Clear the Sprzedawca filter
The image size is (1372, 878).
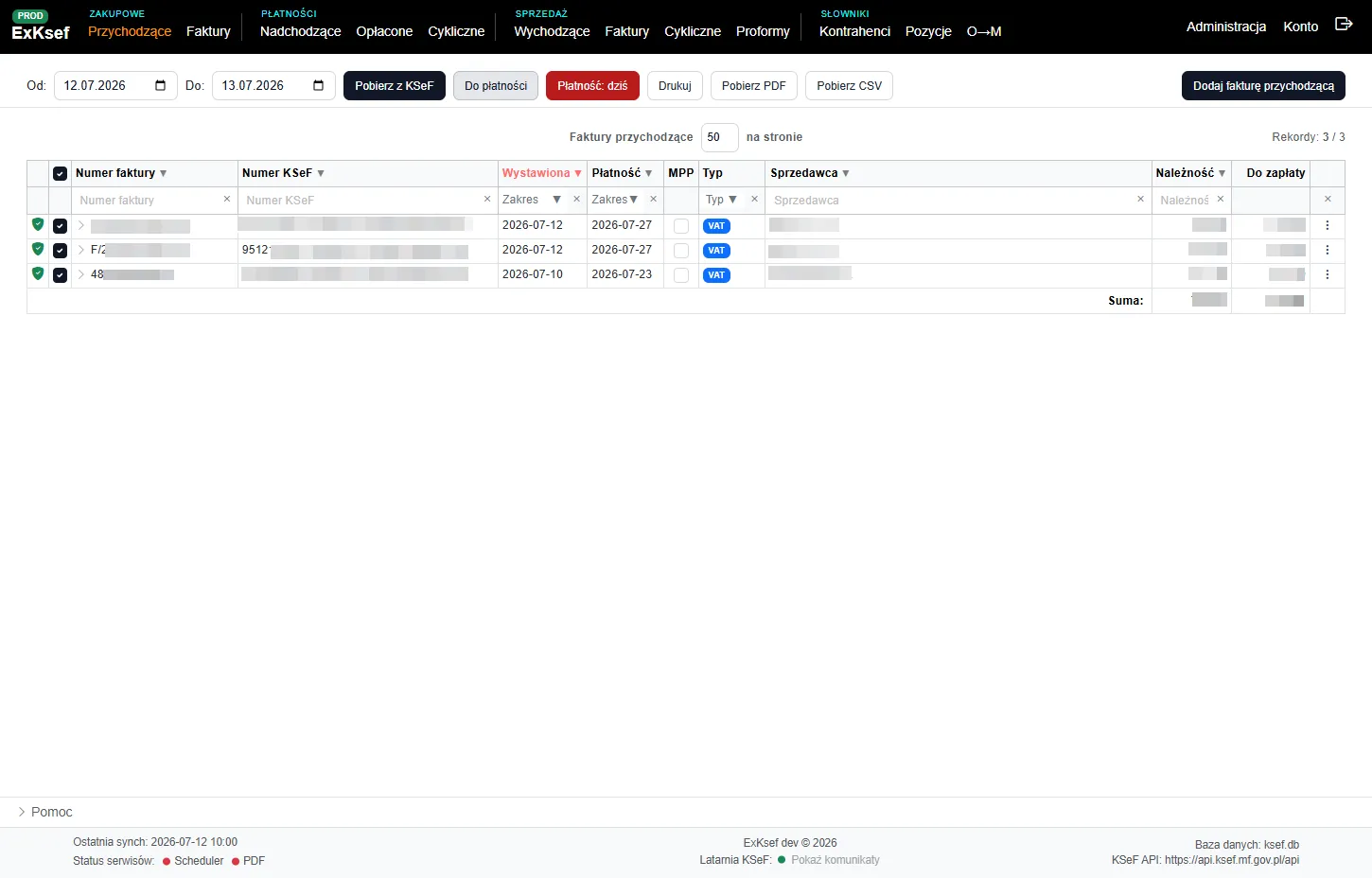[x=1140, y=199]
